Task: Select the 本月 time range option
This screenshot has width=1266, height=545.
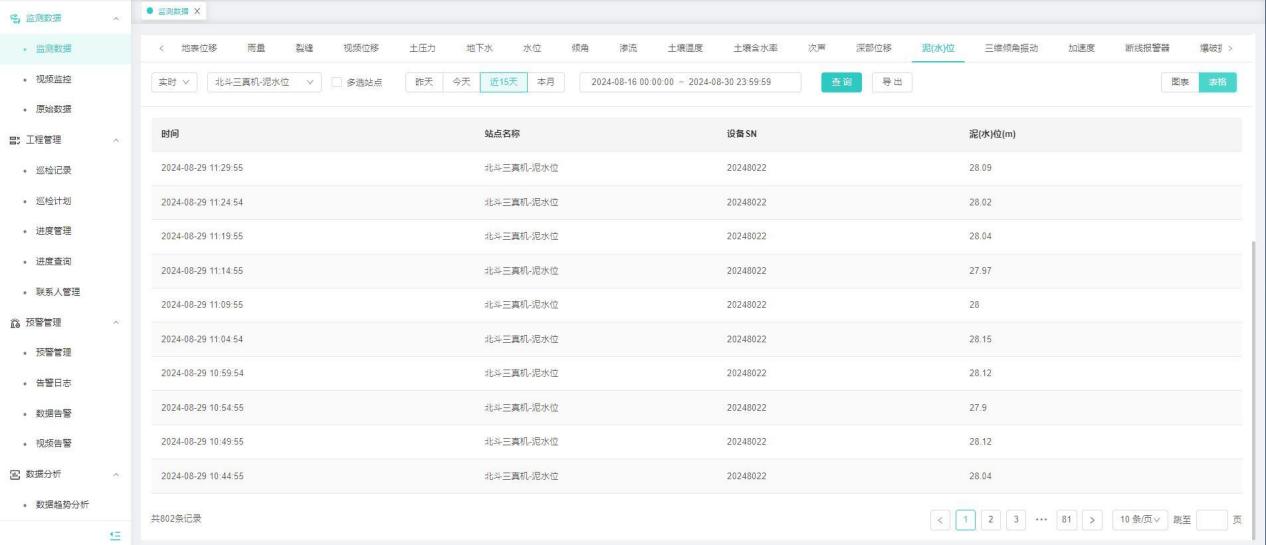Action: point(546,82)
